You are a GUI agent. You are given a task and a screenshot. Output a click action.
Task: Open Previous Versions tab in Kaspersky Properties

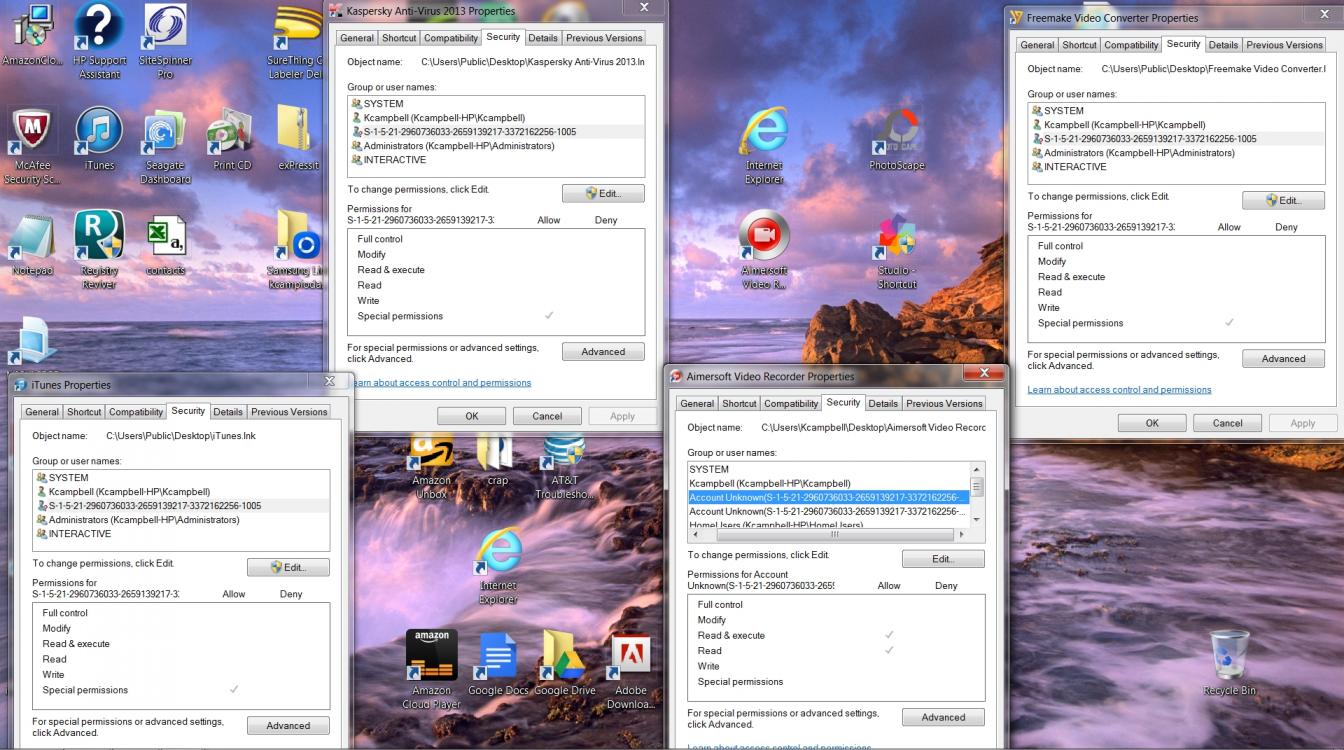pos(604,38)
